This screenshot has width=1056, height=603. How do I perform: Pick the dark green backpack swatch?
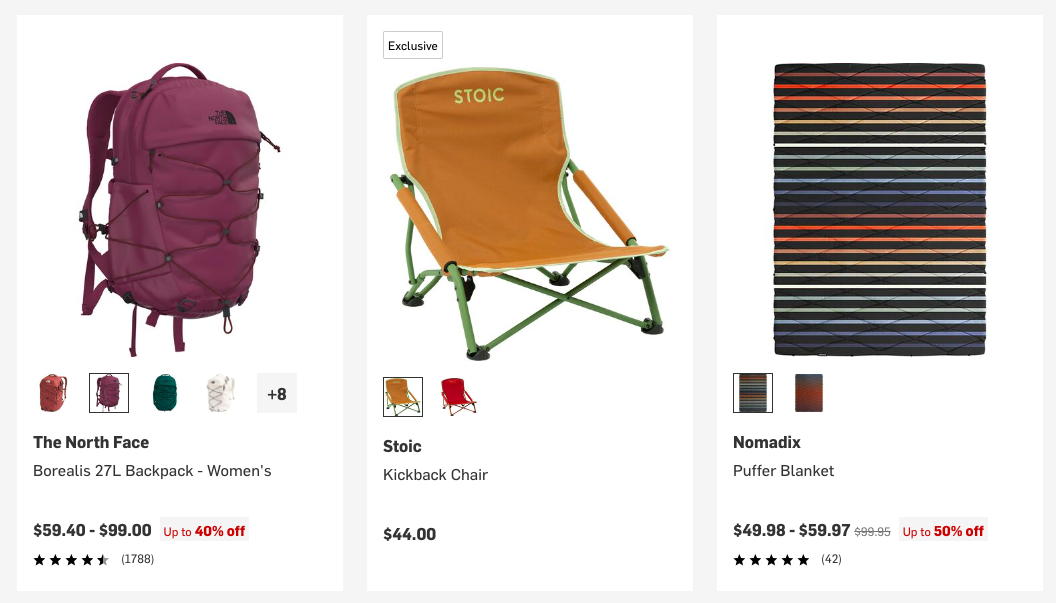pos(165,393)
